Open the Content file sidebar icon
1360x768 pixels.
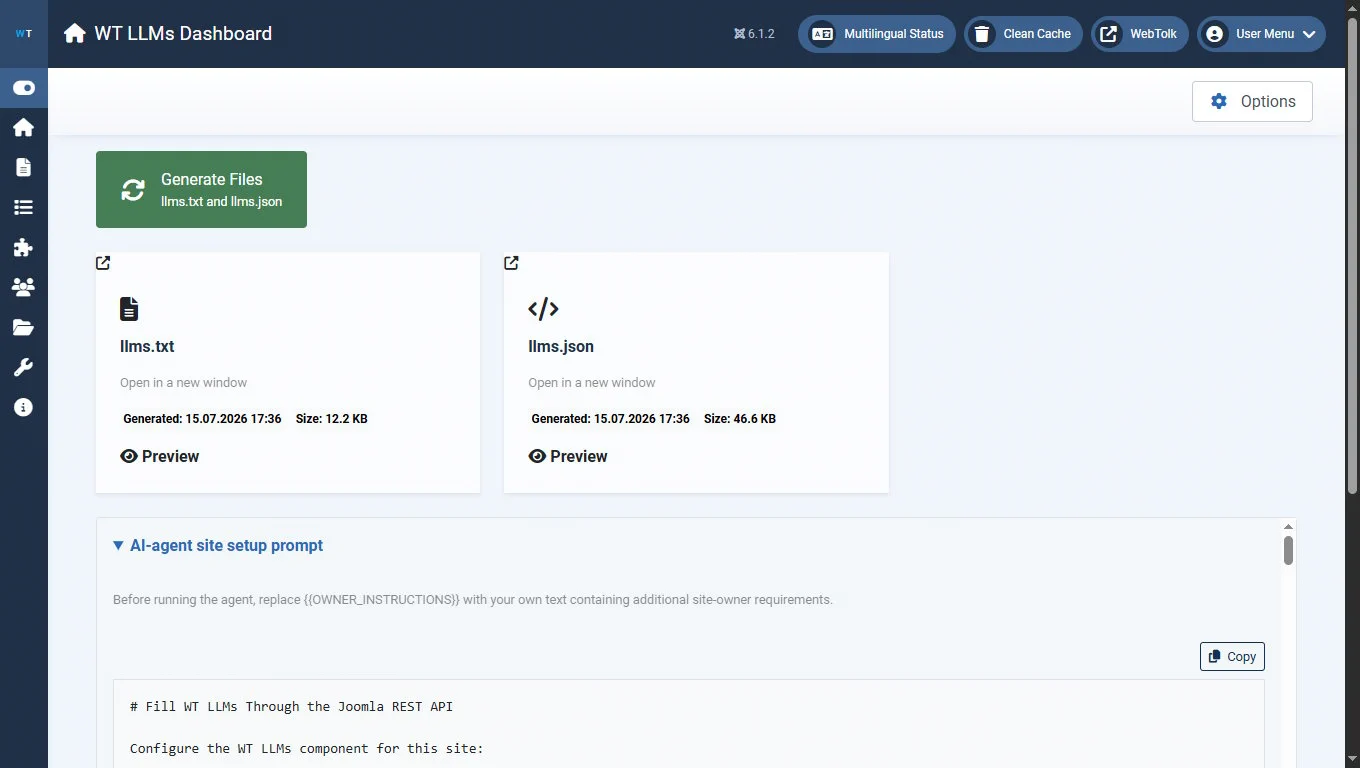coord(23,167)
